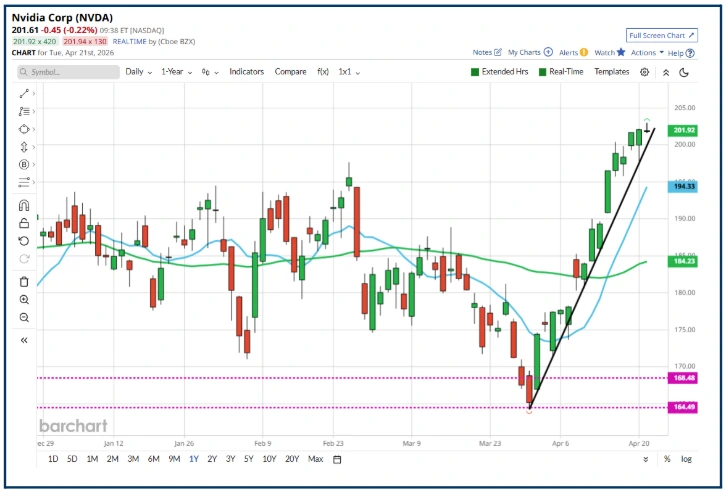Open the Daily period dropdown
726x492 pixels.
pyautogui.click(x=138, y=72)
